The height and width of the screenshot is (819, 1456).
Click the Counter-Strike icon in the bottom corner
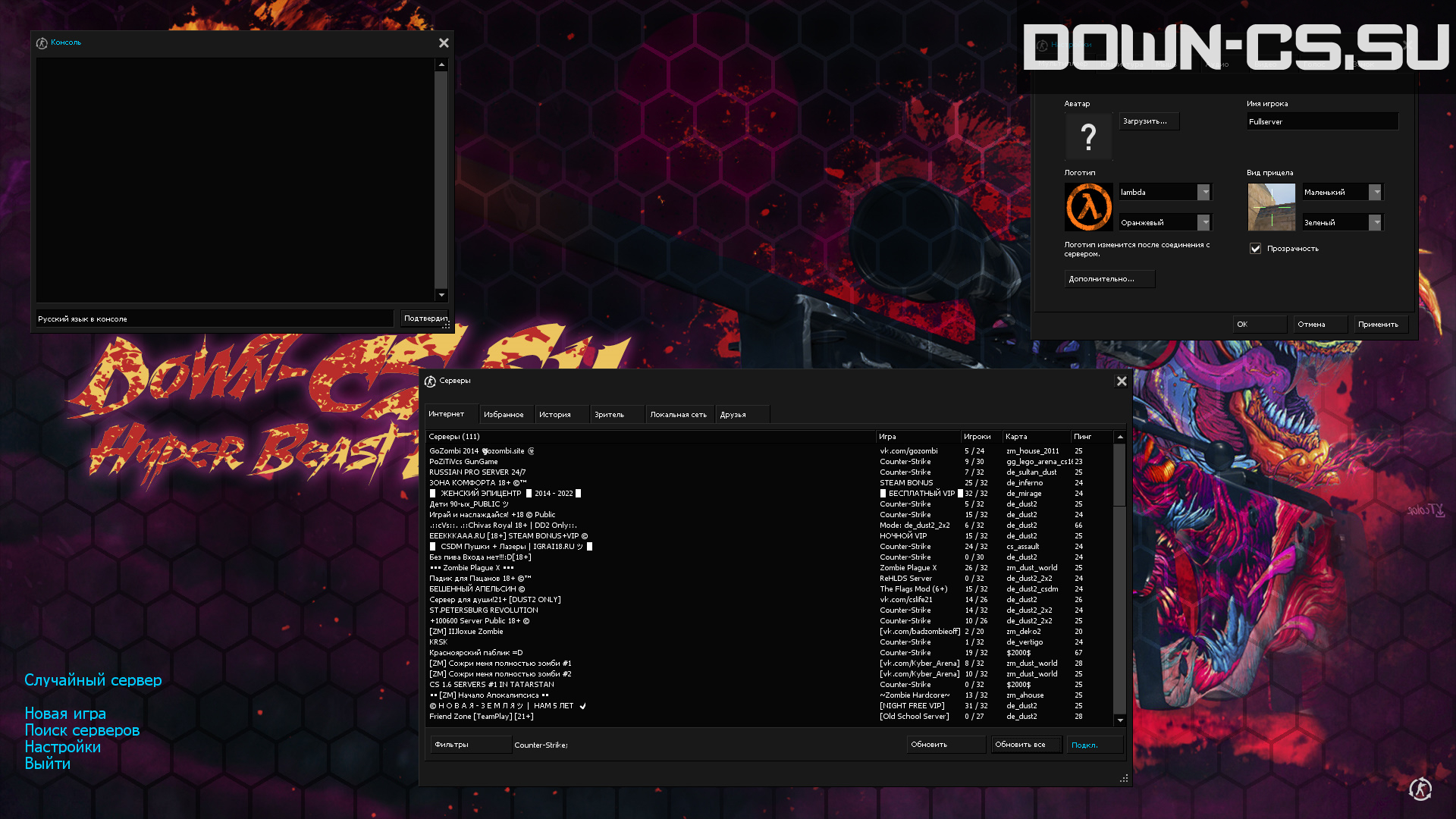1420,789
